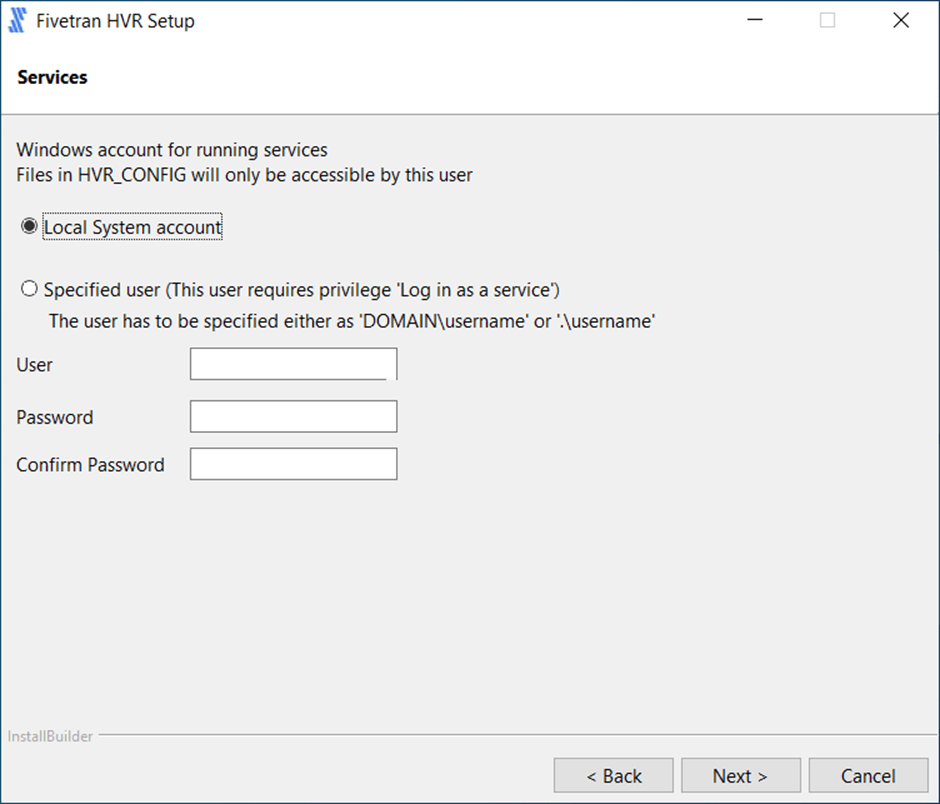
Task: Click the greyed-out maximize window icon
Action: coord(827,21)
